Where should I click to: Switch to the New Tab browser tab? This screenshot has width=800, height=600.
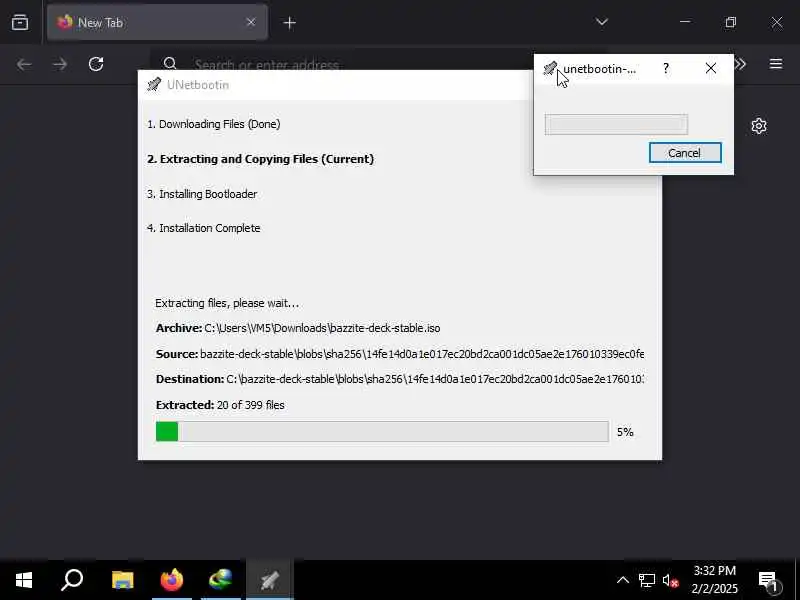tap(157, 22)
